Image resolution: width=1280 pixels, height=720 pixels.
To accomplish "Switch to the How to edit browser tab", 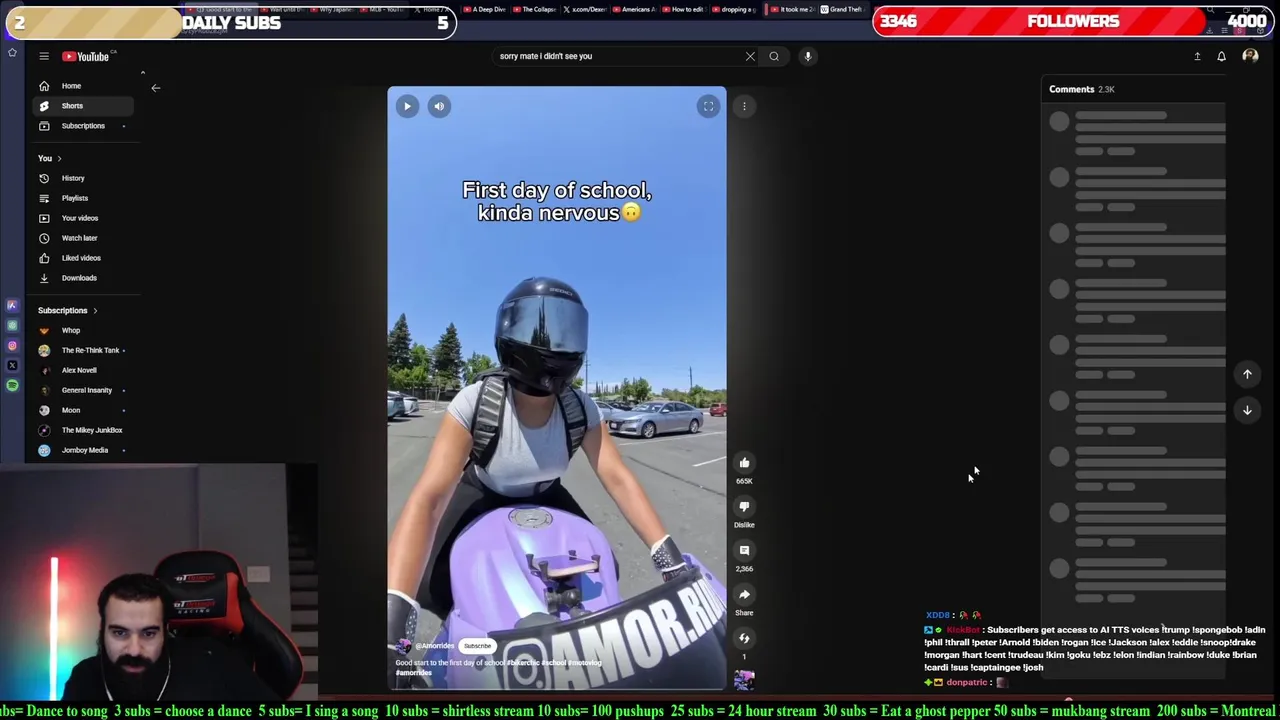I will 683,9.
